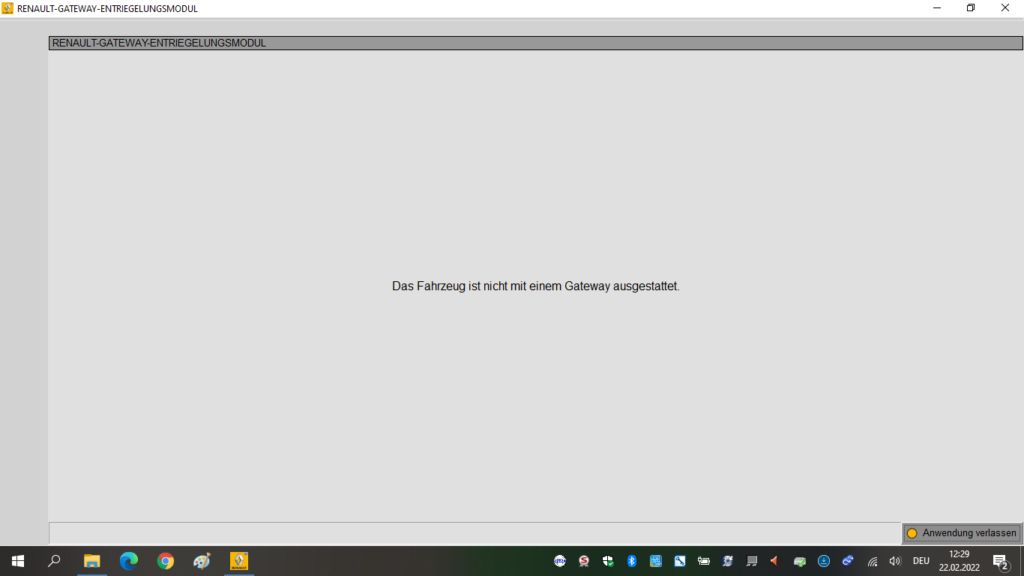
Task: Open the volume speaker tray icon
Action: point(895,561)
